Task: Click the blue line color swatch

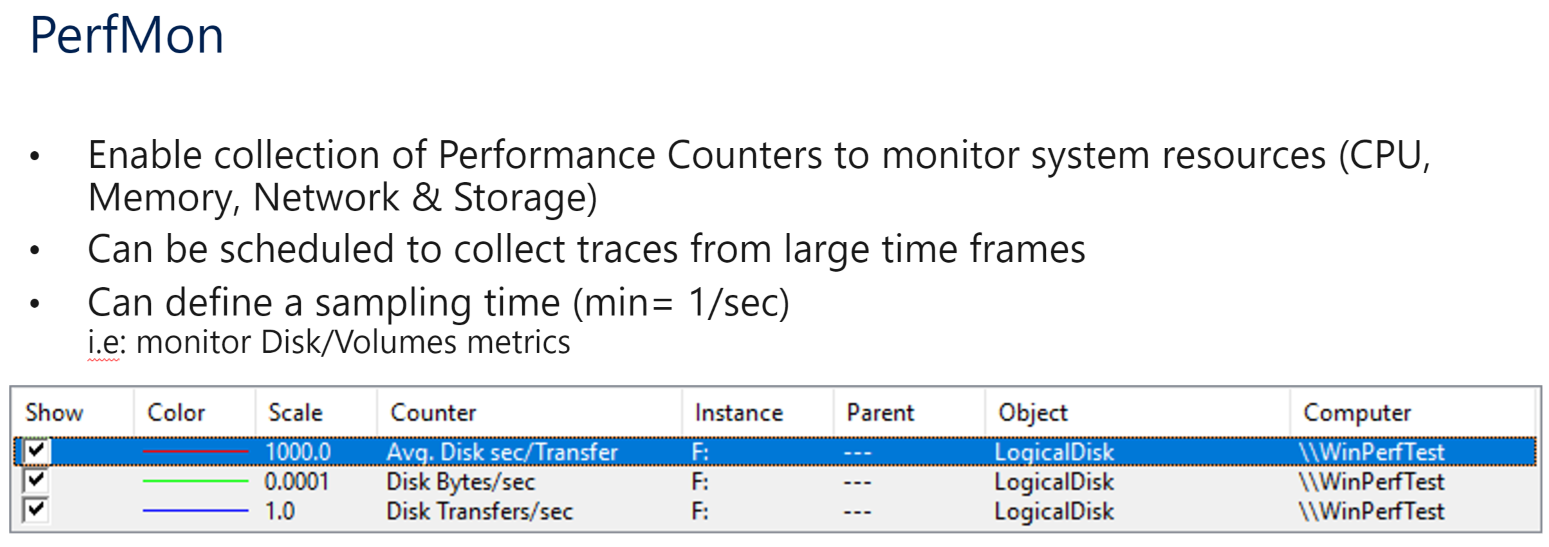Action: pos(196,512)
